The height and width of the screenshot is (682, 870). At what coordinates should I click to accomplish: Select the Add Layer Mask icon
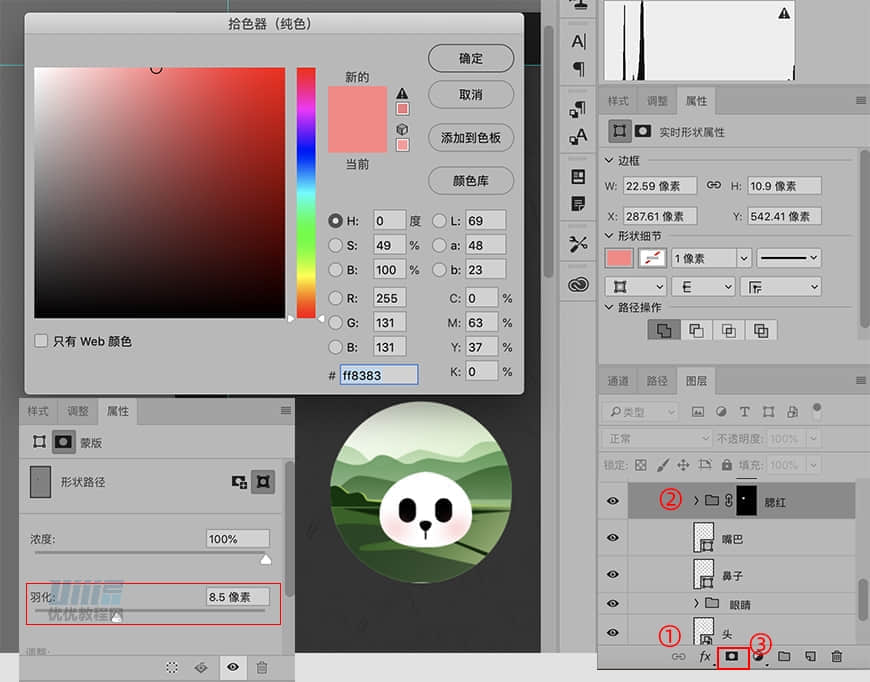pos(729,657)
